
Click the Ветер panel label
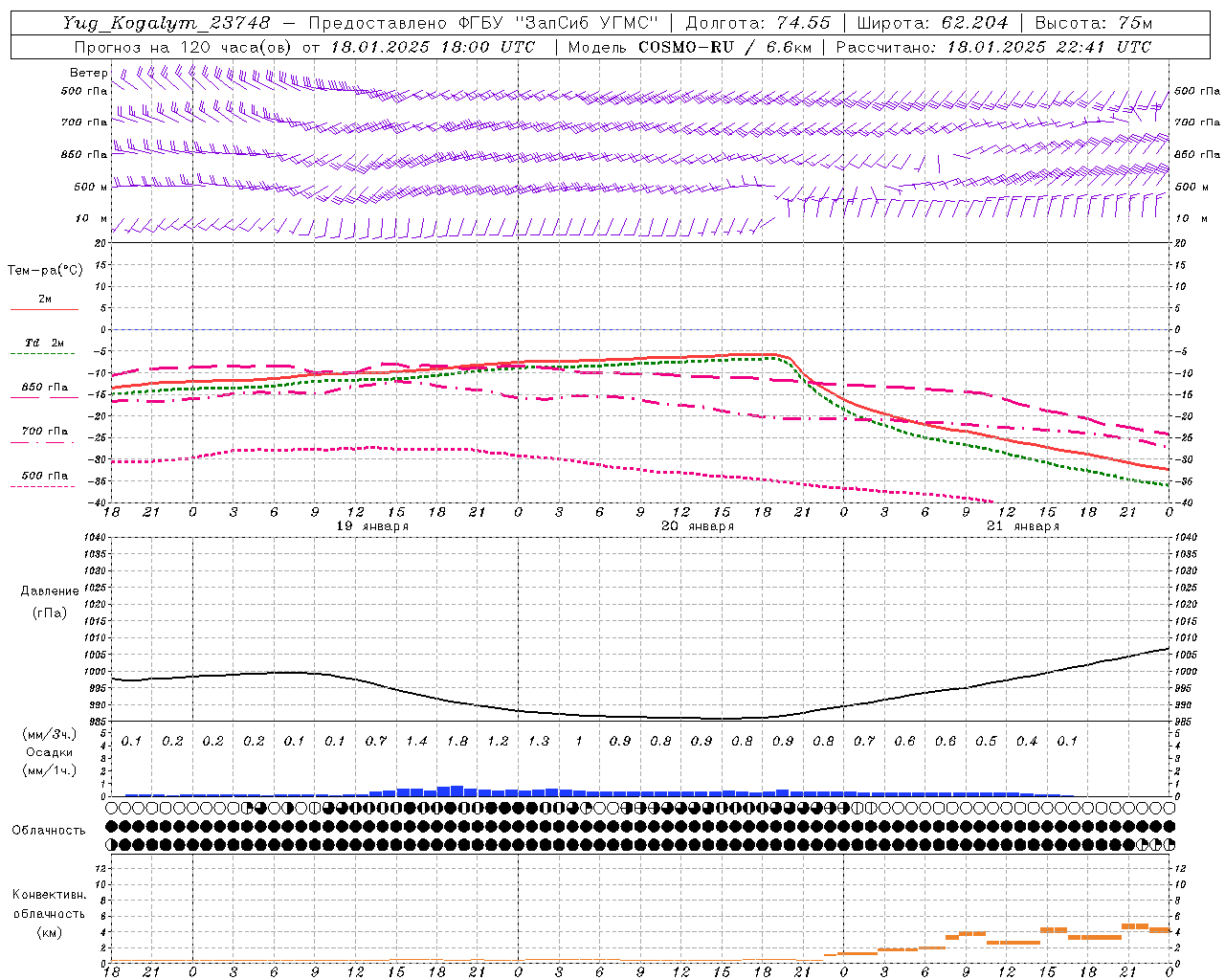click(x=88, y=73)
